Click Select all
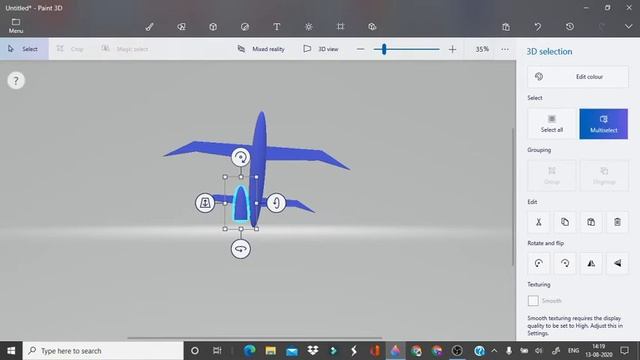This screenshot has width=640, height=360. 552,124
